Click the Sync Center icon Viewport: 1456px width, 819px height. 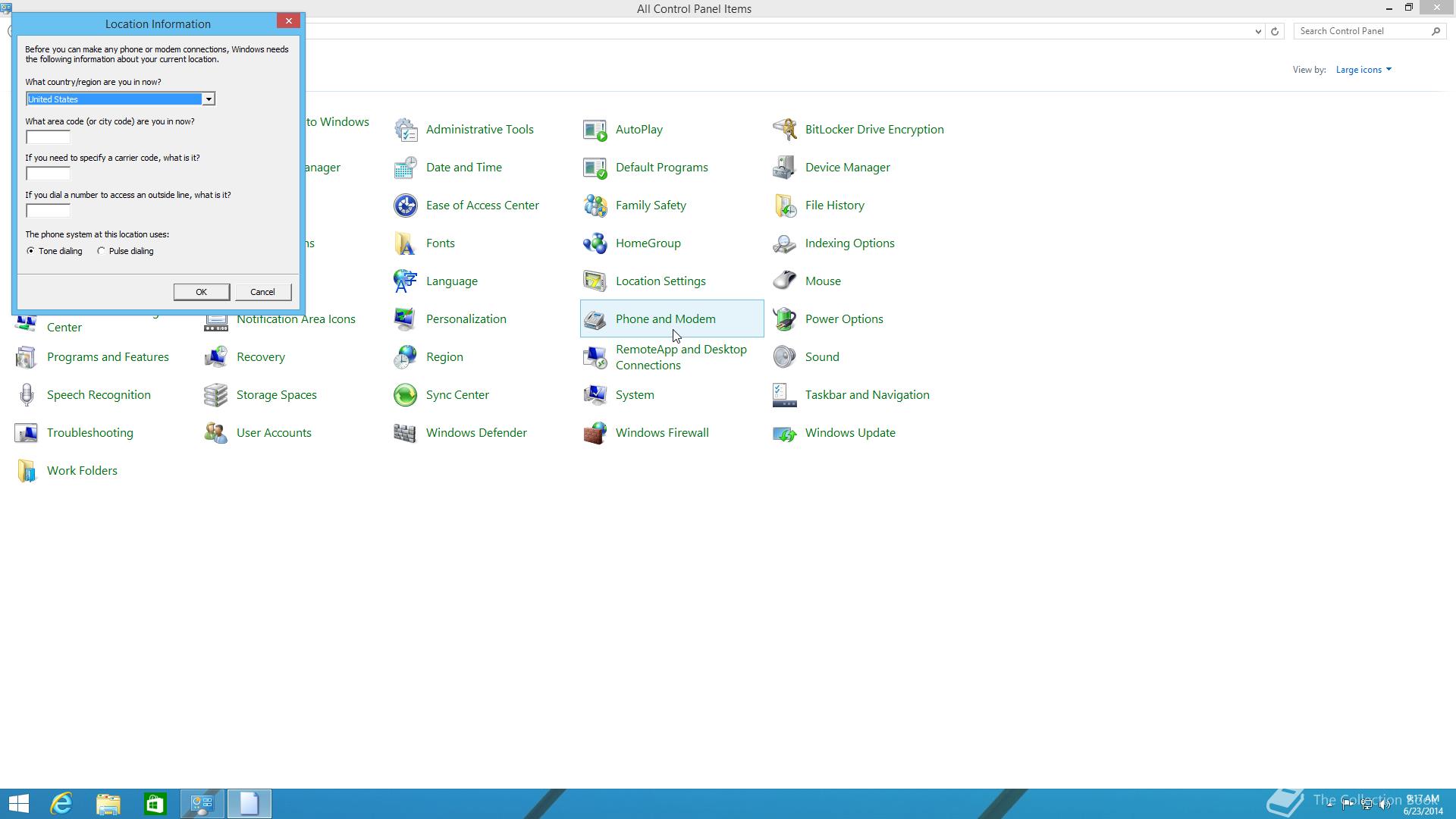(406, 395)
